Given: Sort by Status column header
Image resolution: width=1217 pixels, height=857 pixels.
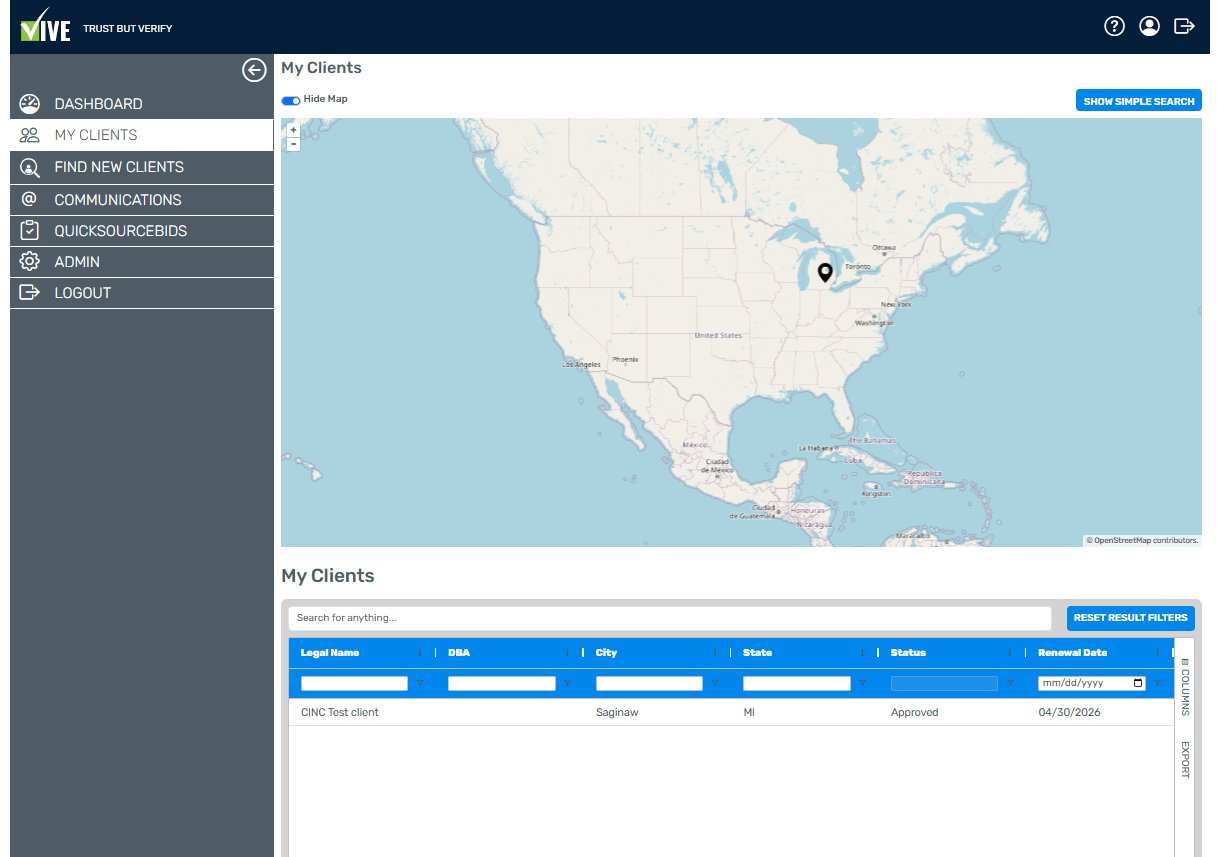Looking at the screenshot, I should pos(909,653).
